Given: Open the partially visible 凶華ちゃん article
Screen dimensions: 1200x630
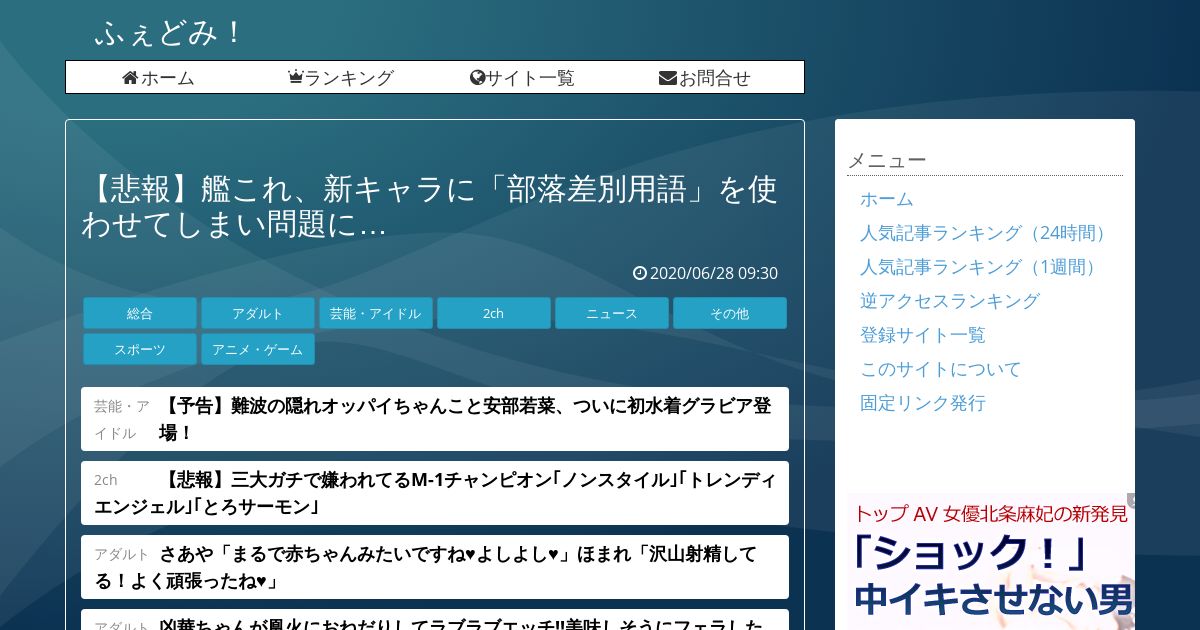Looking at the screenshot, I should click(x=435, y=620).
